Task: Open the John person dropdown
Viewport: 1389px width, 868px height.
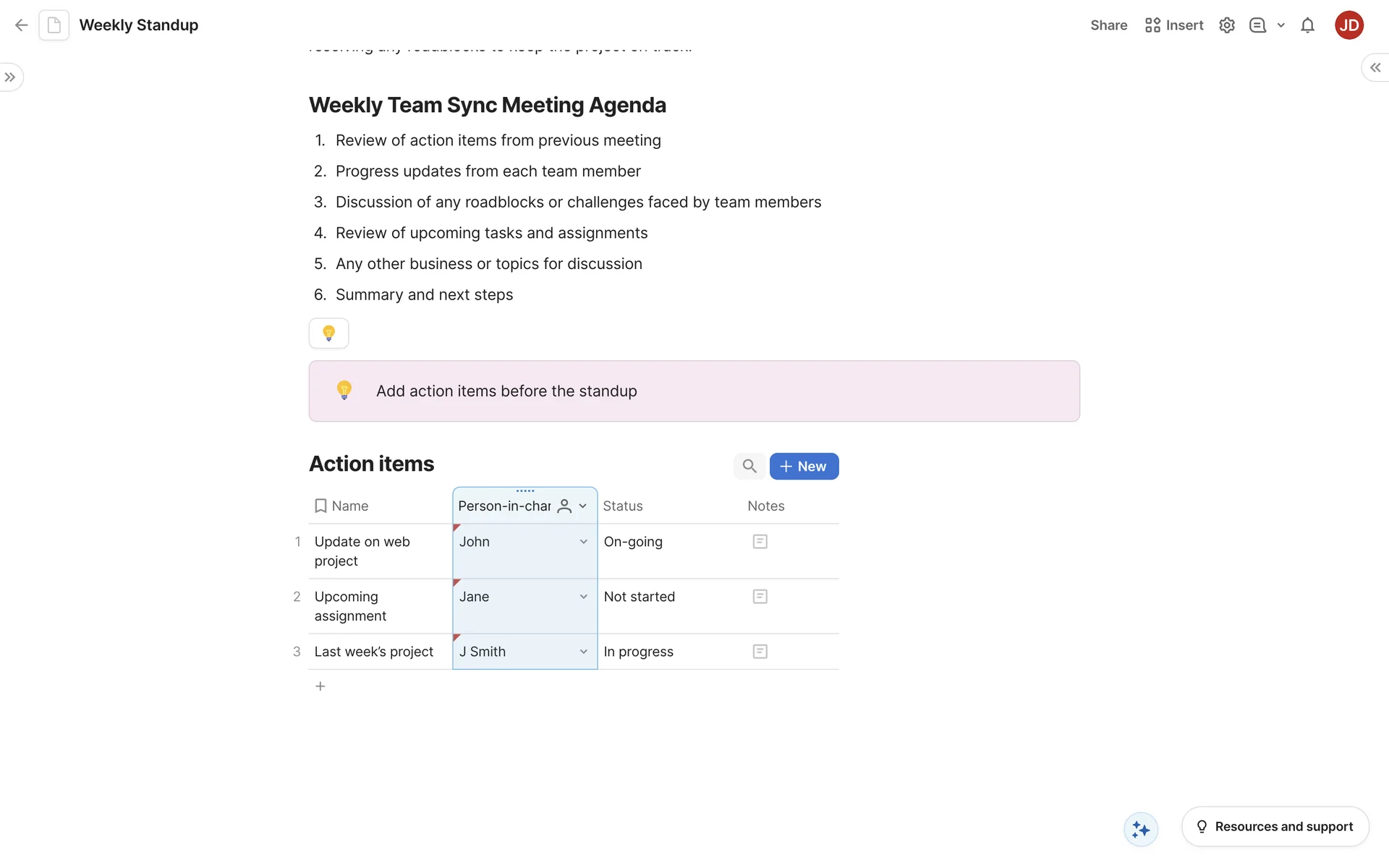Action: (x=583, y=542)
